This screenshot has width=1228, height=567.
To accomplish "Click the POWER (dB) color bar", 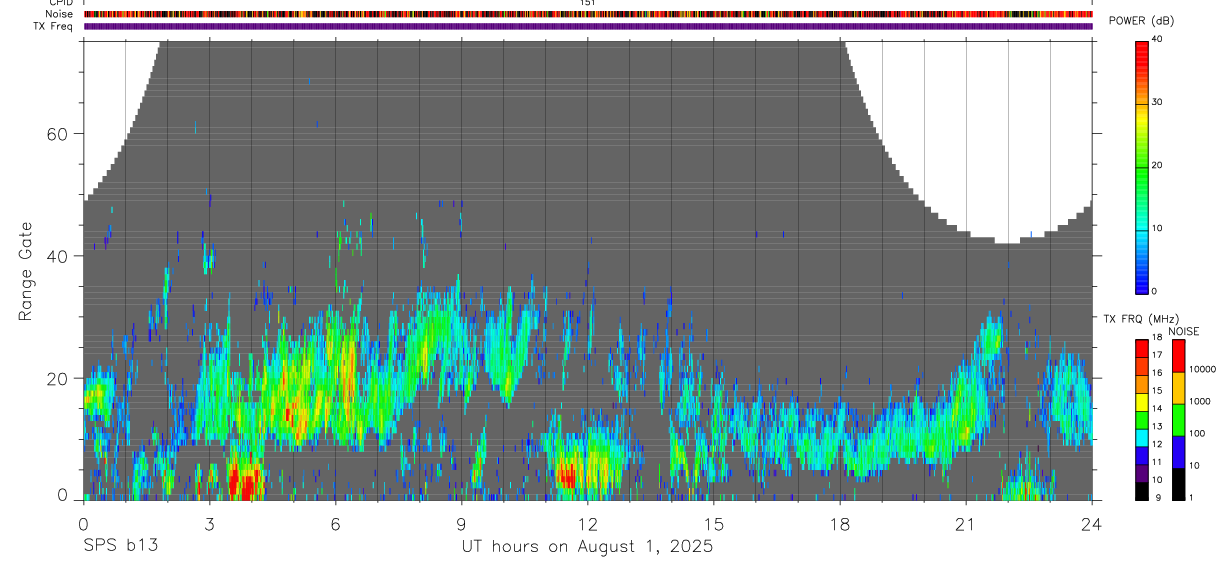I will tap(1142, 166).
